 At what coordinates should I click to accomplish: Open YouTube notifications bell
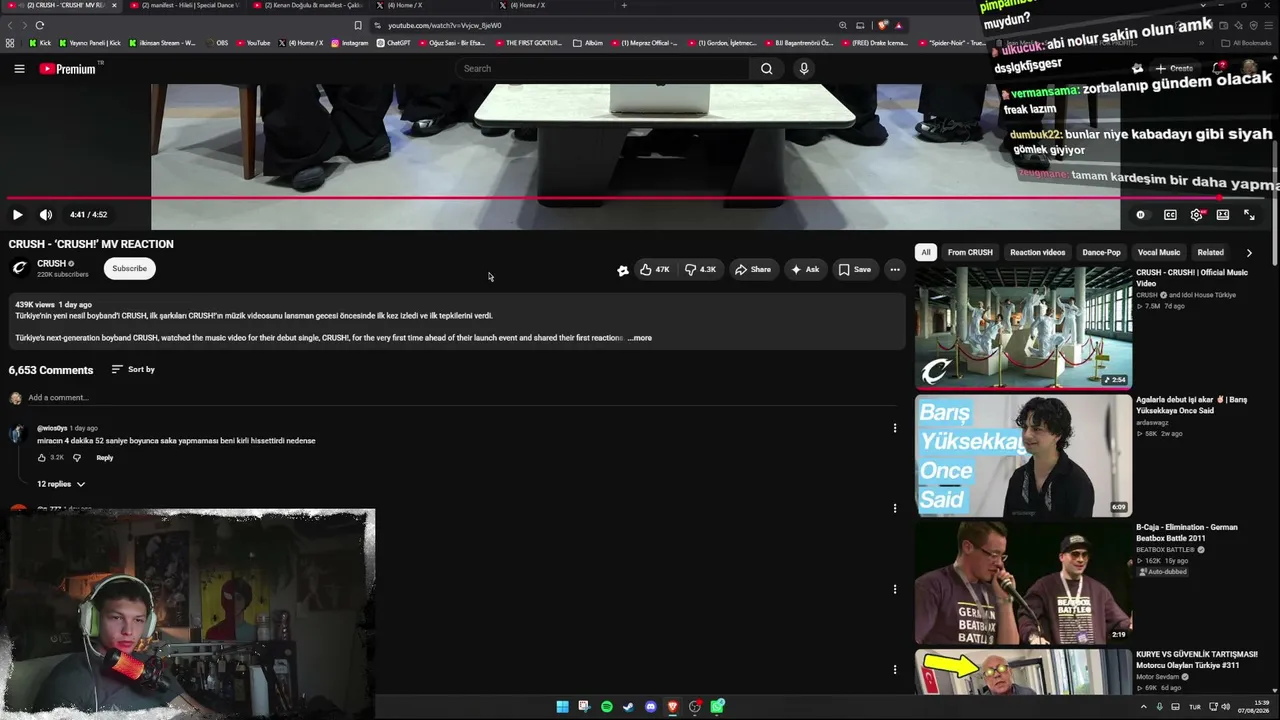(x=1218, y=68)
